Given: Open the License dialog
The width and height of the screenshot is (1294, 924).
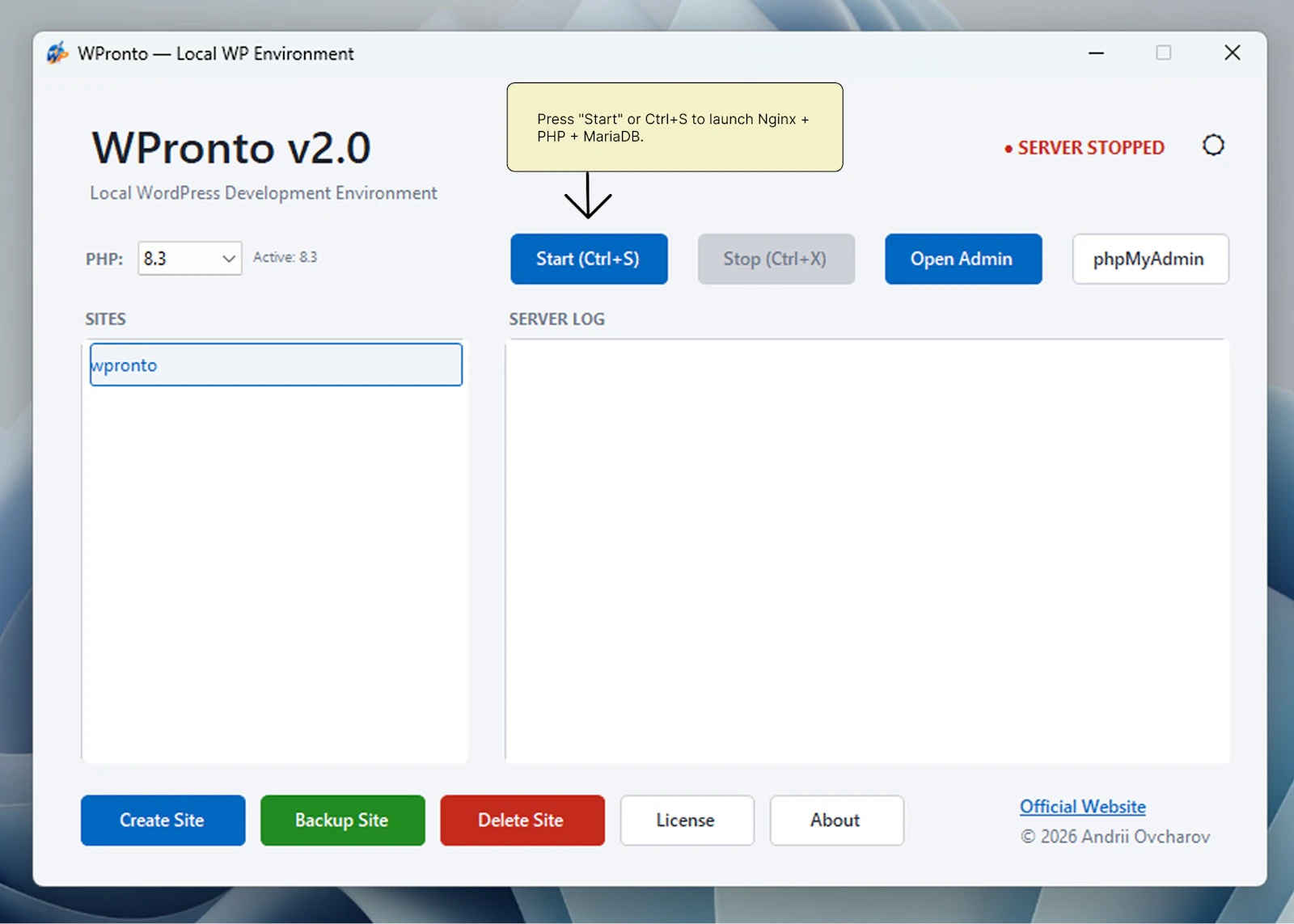Looking at the screenshot, I should click(x=687, y=820).
